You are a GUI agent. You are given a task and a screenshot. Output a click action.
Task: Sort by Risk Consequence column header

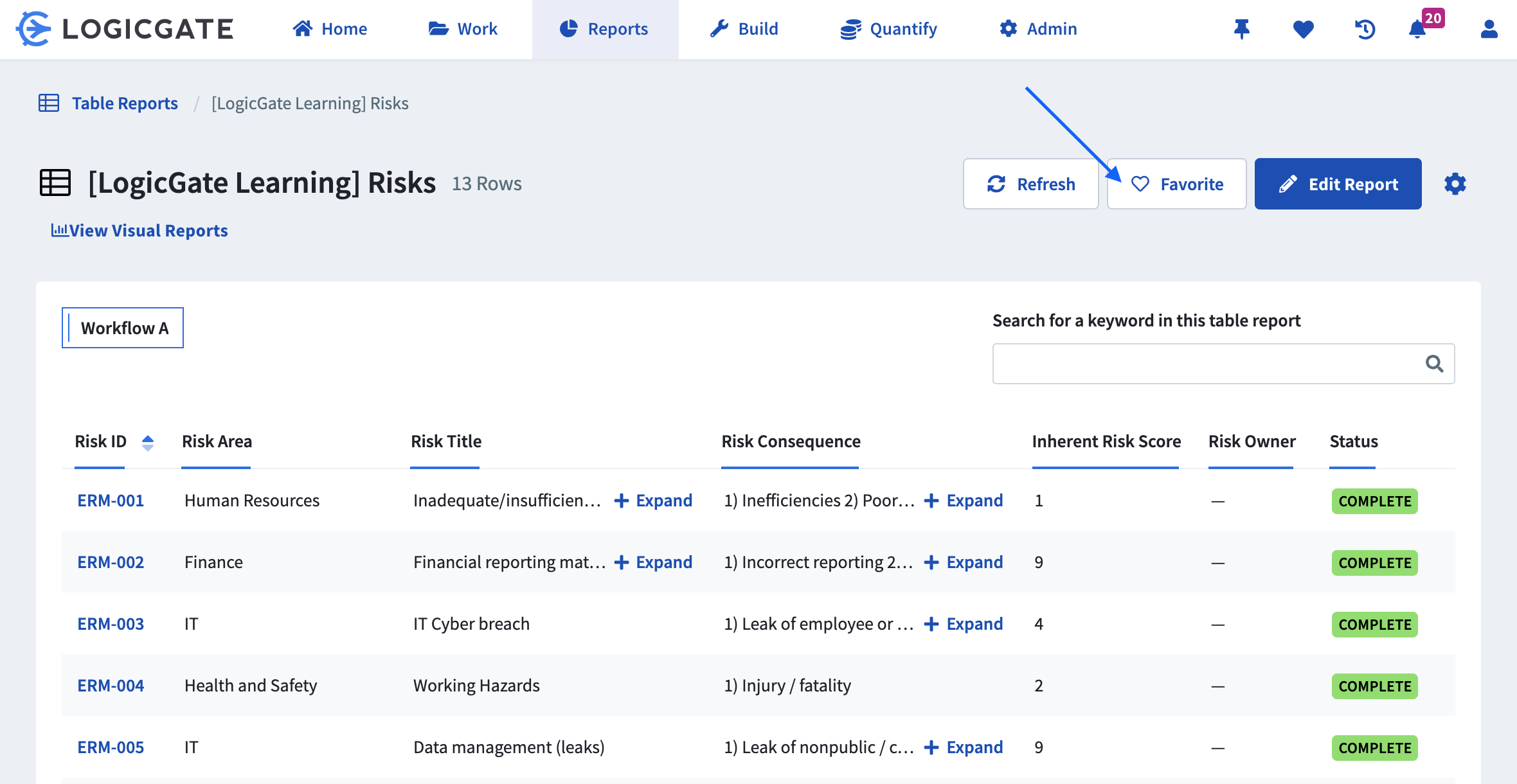[791, 441]
